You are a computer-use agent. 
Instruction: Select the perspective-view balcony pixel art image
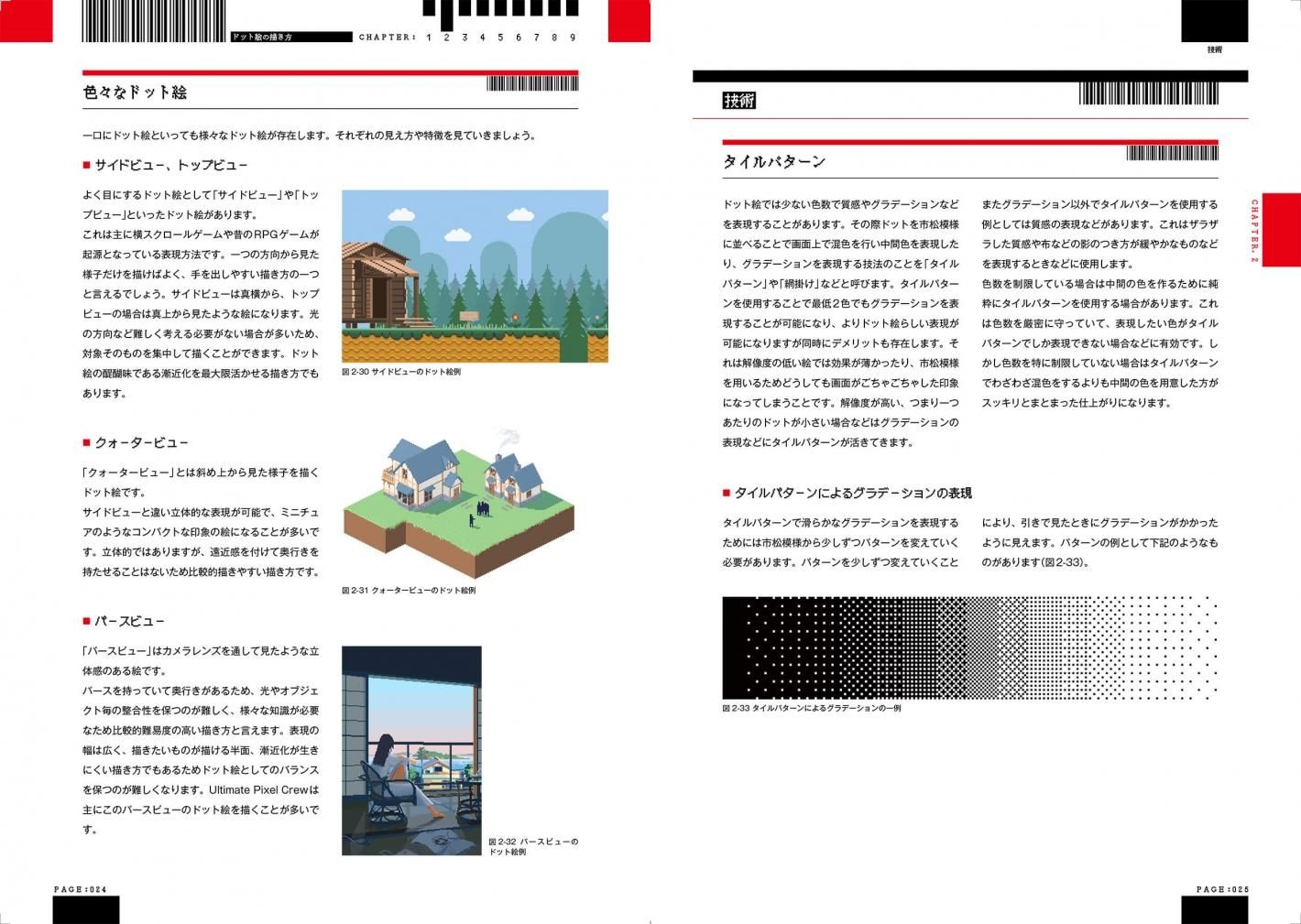point(411,751)
